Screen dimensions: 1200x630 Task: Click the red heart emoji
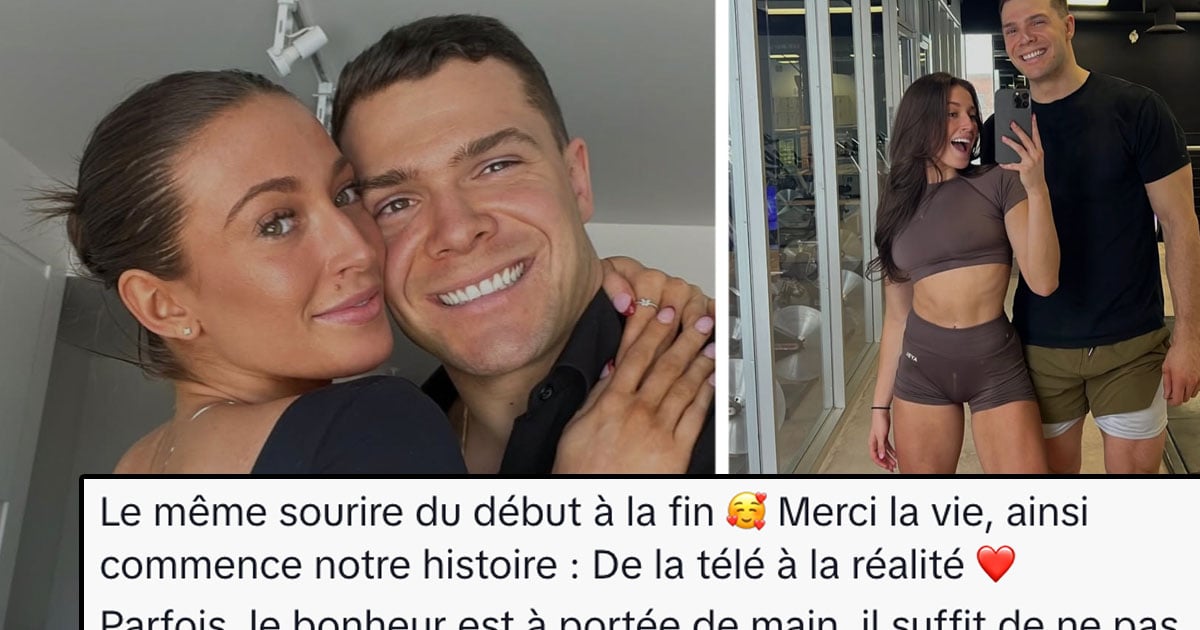click(x=994, y=564)
